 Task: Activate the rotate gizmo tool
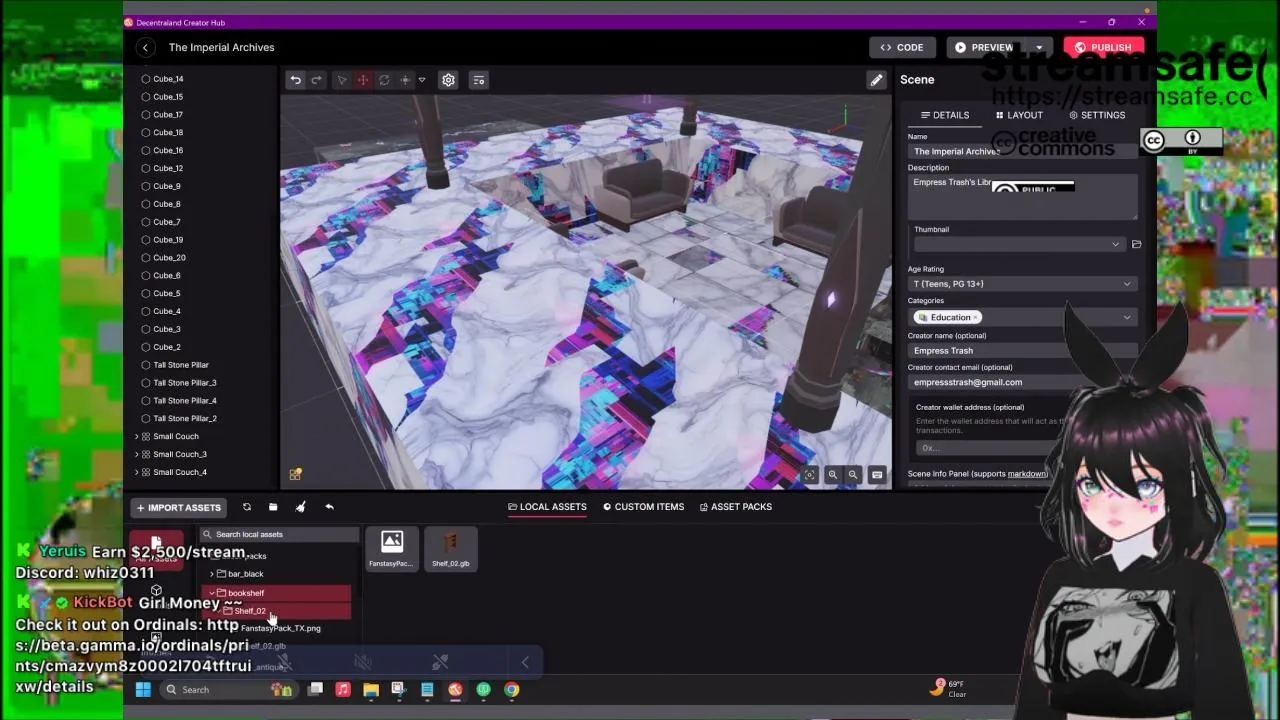point(384,80)
